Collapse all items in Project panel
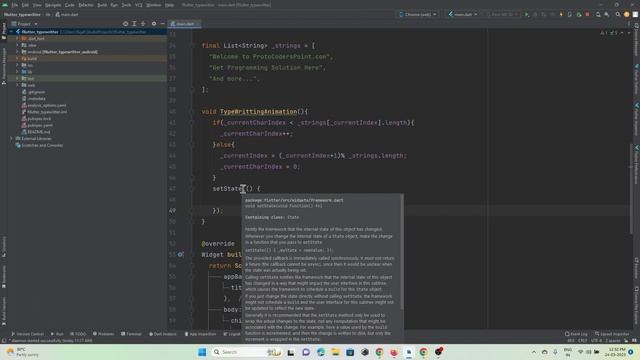640x360 pixels. point(143,24)
